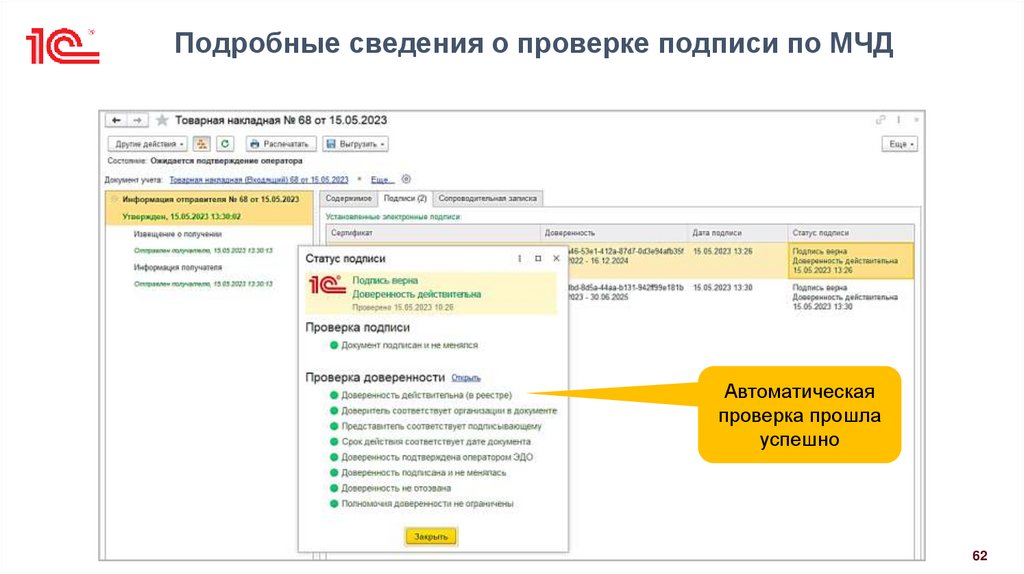The image size is (1024, 574).
Task: Click the Доверенность column header
Action: [x=615, y=232]
